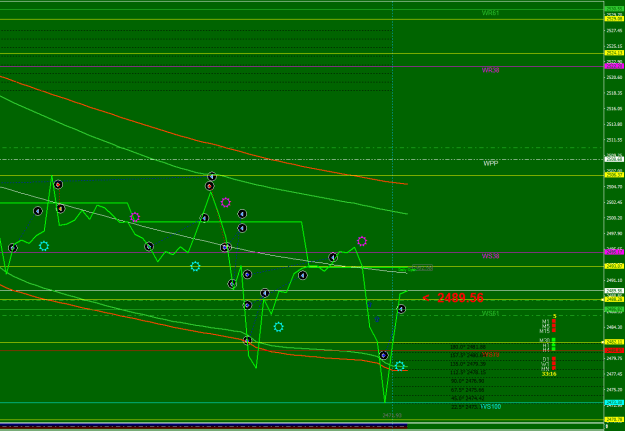
Task: Click the 2471.93 low price label
Action: click(x=392, y=415)
